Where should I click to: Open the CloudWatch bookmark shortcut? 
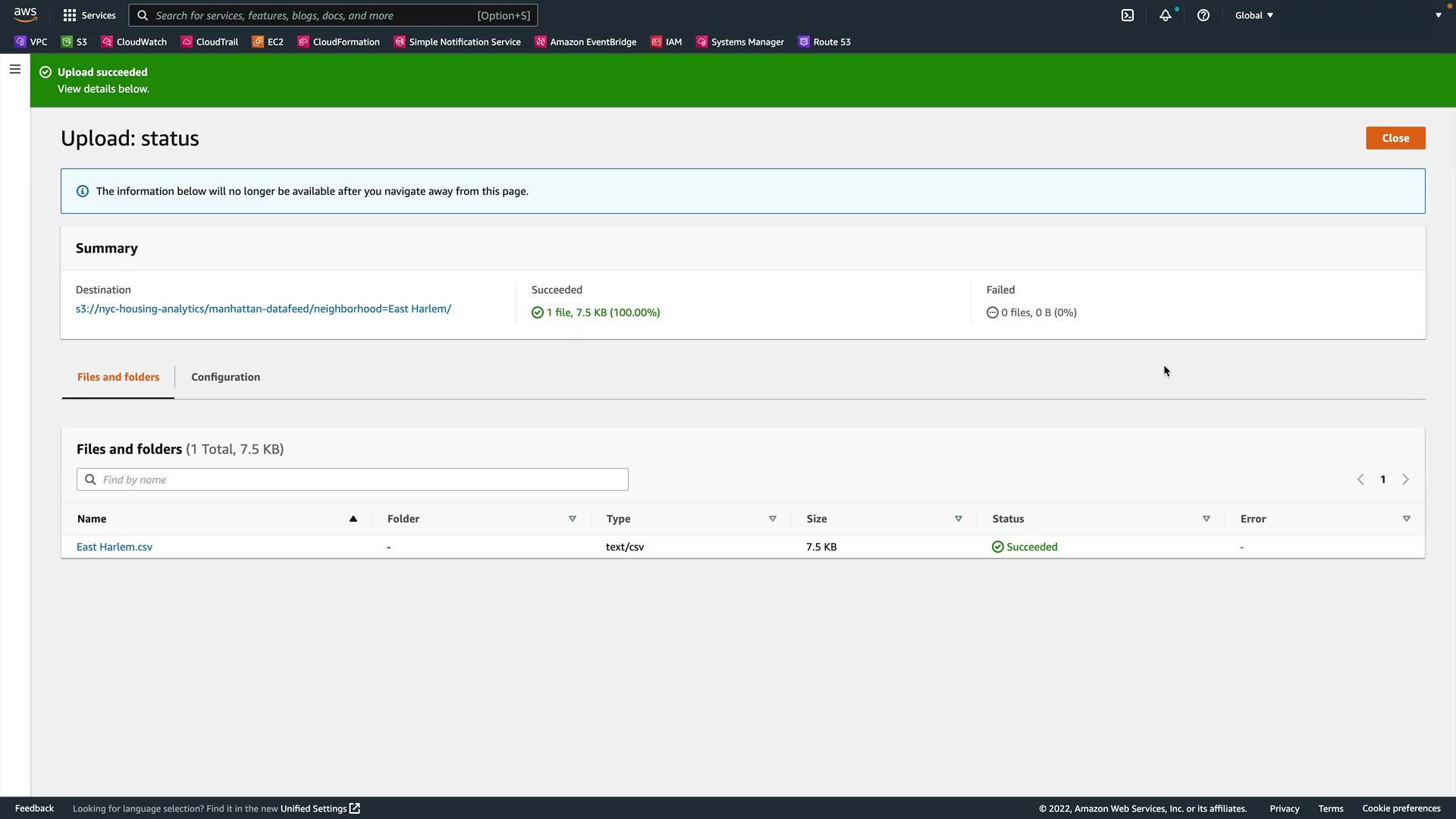coord(134,42)
